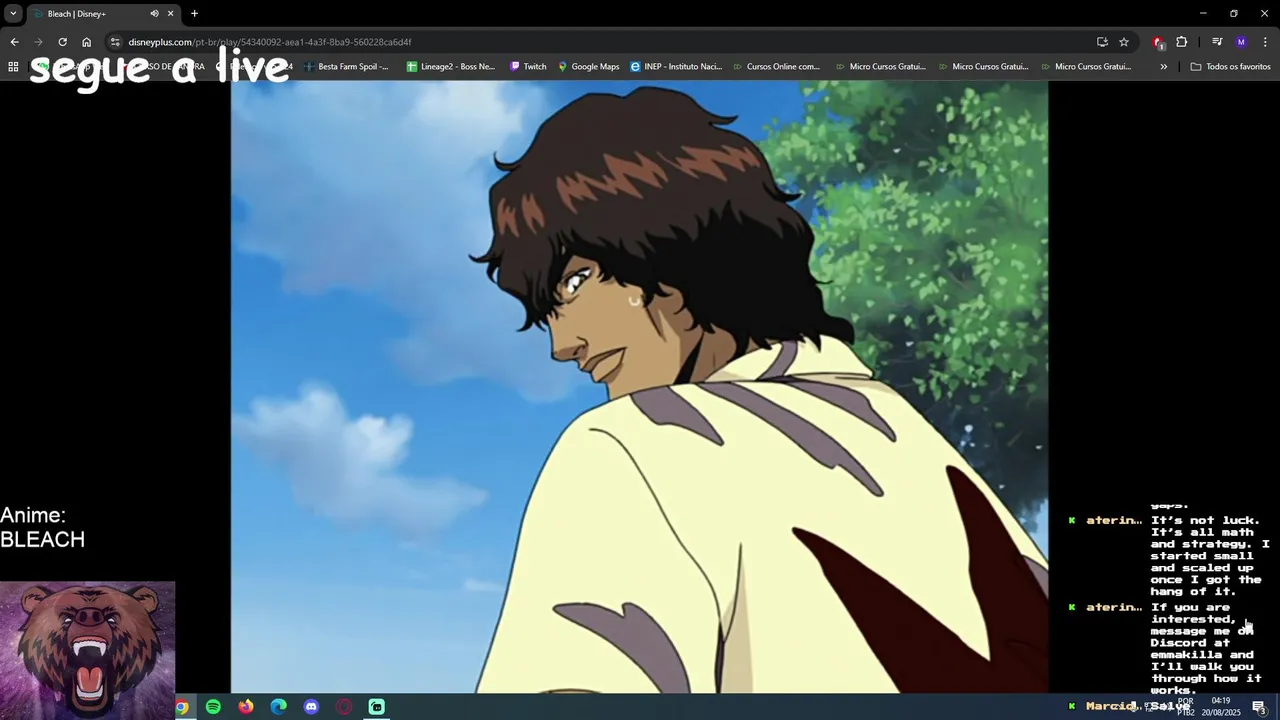Image resolution: width=1280 pixels, height=720 pixels.
Task: Open Opera GX from taskbar
Action: [344, 707]
